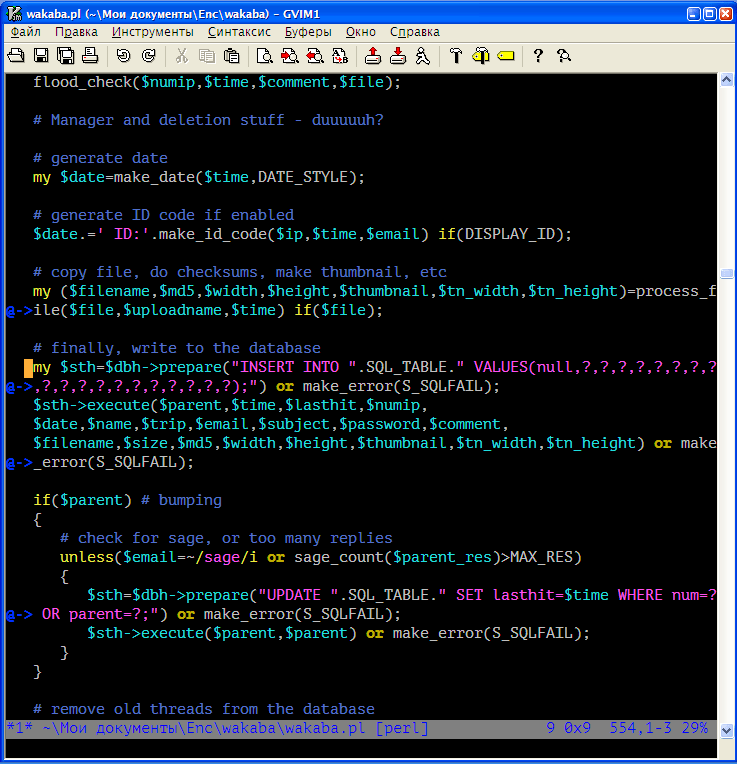Click the Find Next icon
This screenshot has width=737, height=764.
pos(289,56)
